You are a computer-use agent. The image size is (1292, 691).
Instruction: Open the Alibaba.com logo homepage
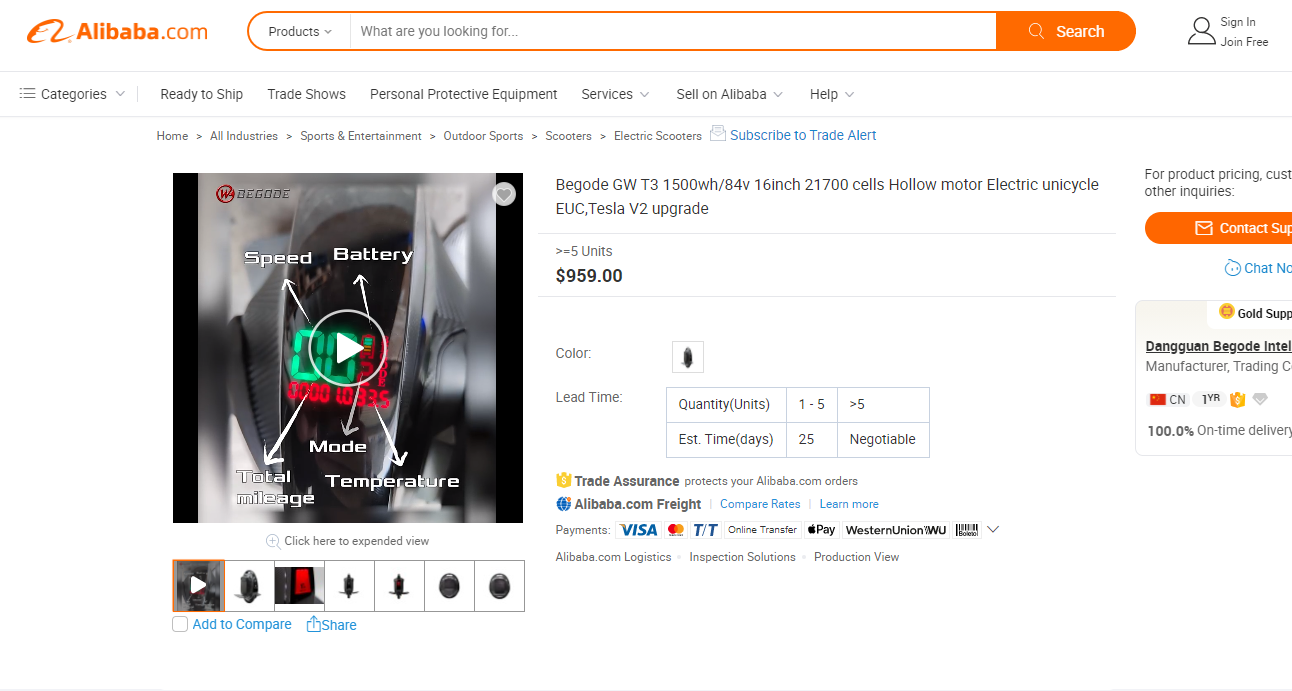tap(117, 31)
